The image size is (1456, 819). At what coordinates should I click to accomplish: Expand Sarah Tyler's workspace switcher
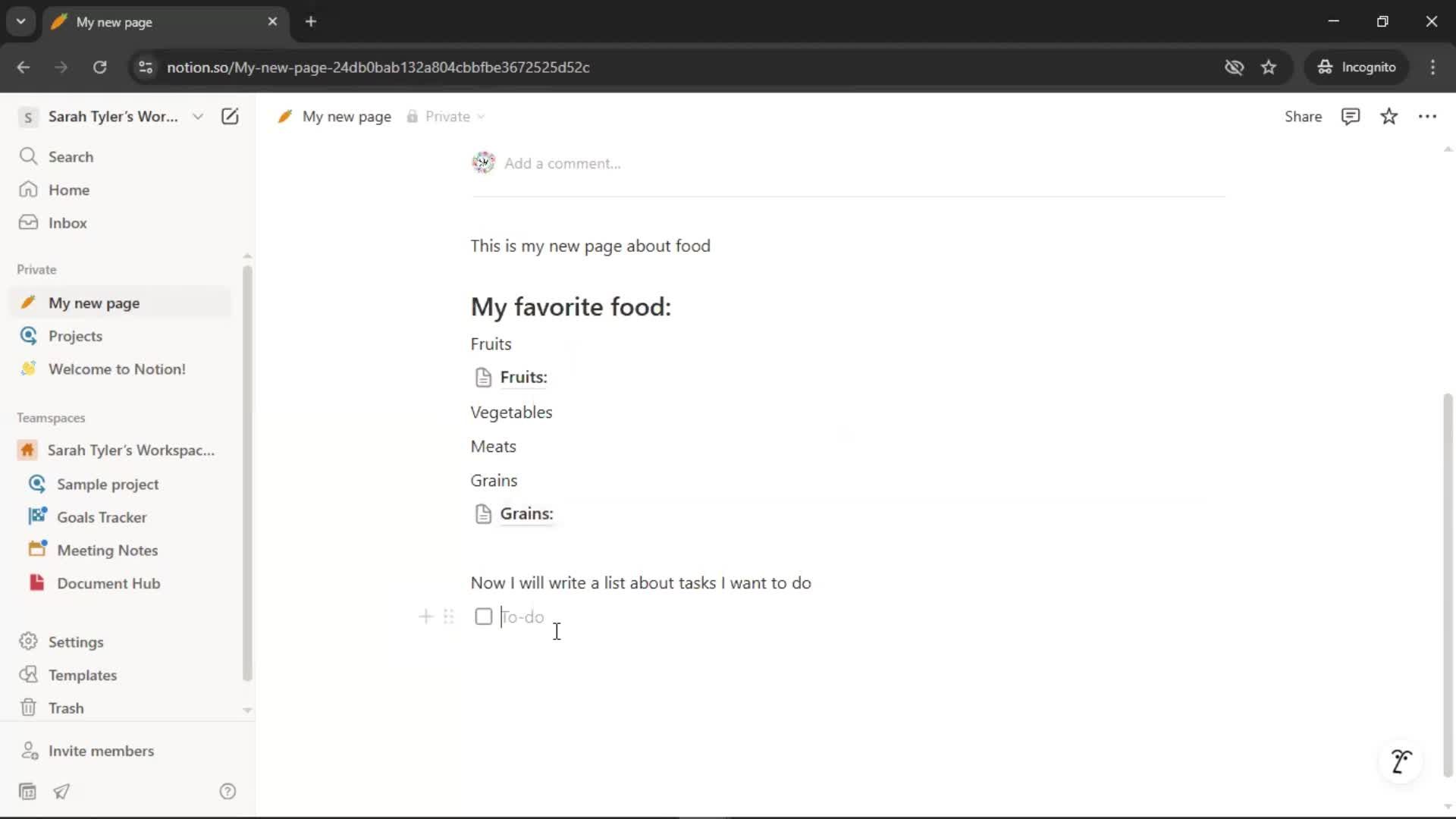click(x=112, y=116)
